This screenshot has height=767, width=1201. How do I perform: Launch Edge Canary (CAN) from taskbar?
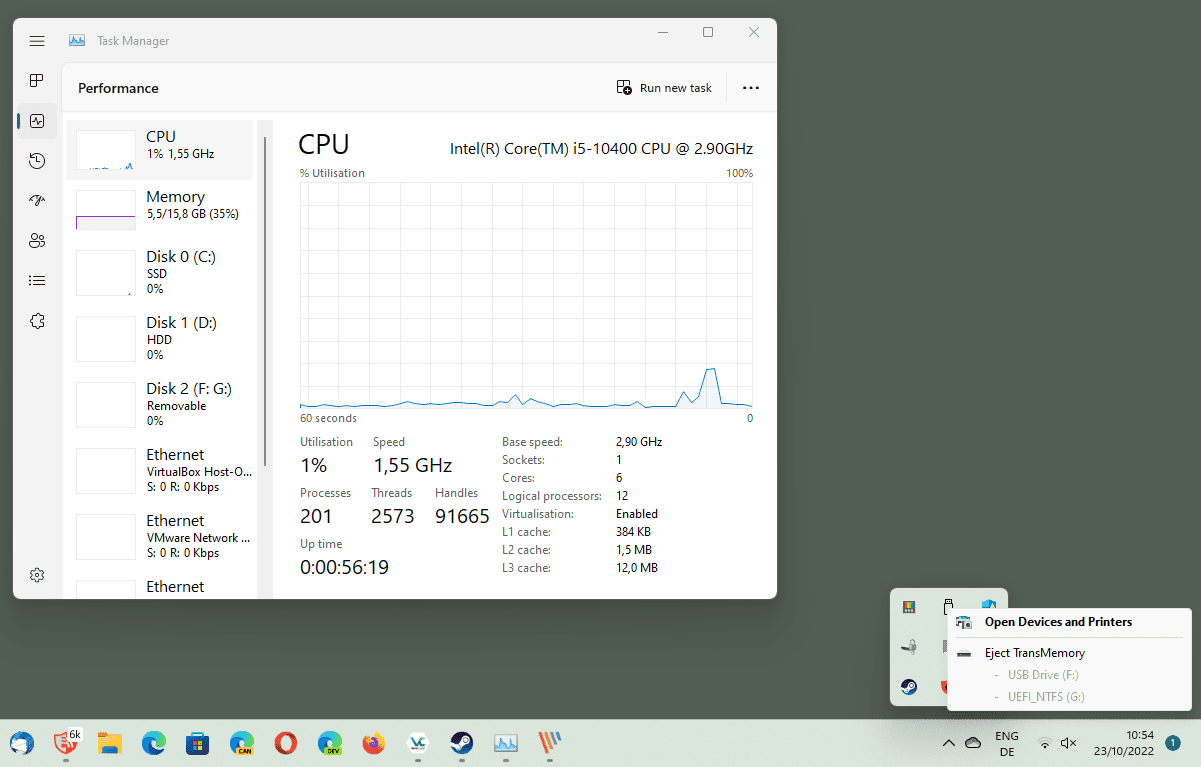242,743
